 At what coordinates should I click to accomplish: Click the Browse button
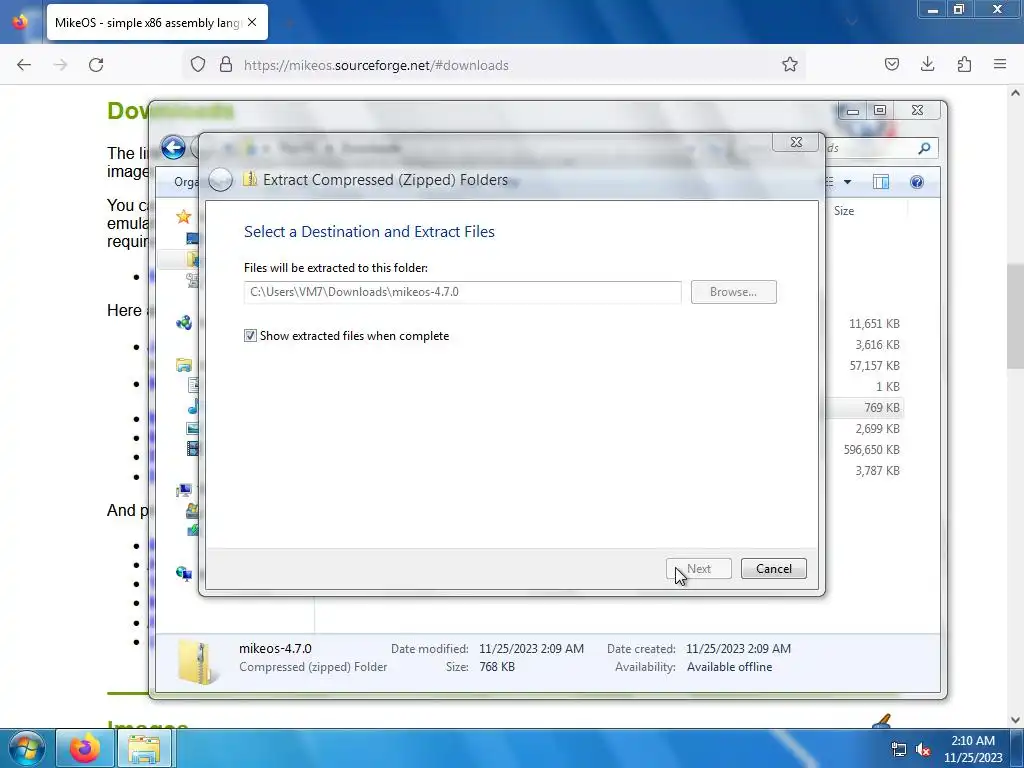click(733, 292)
